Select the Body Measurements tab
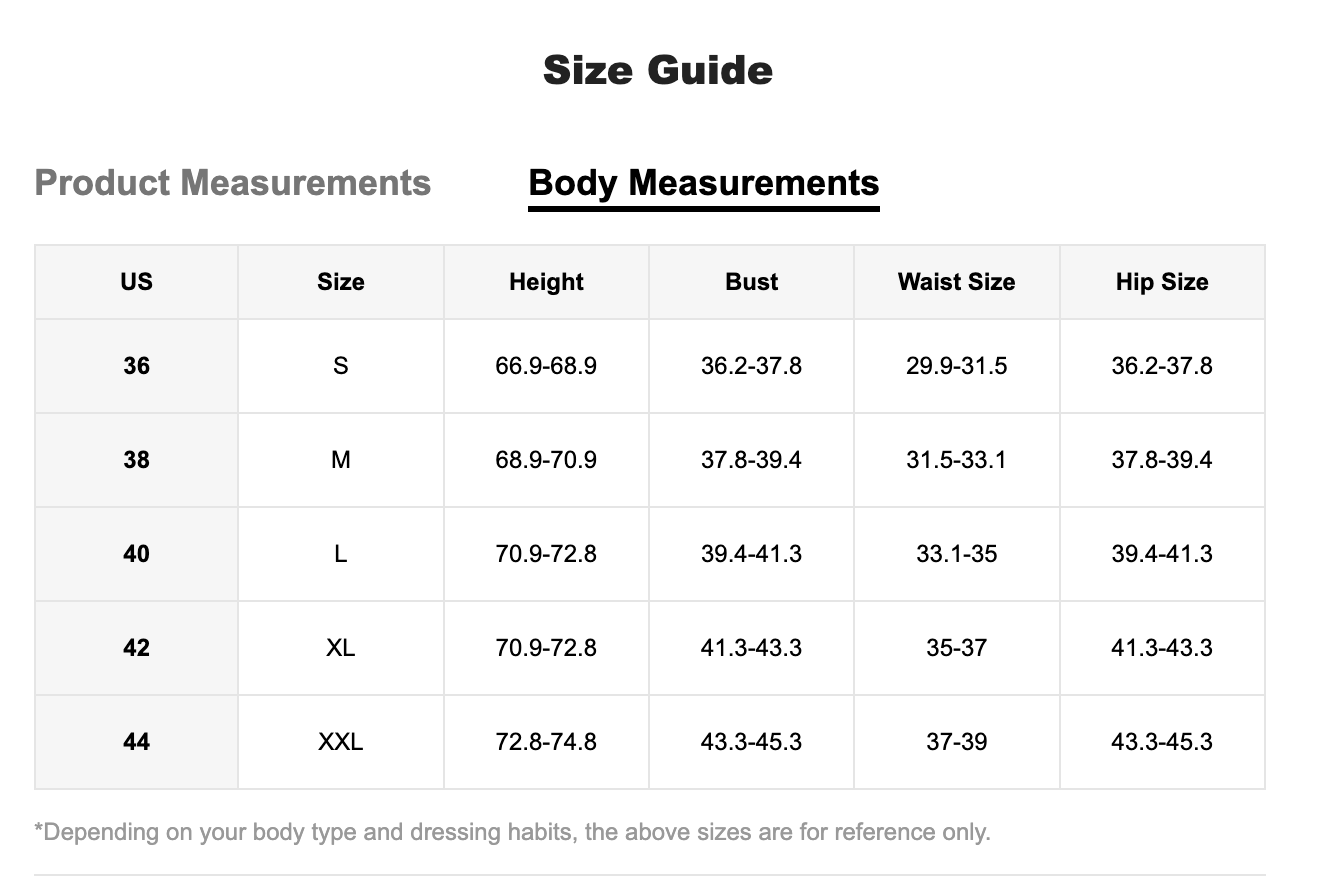Image resolution: width=1318 pixels, height=884 pixels. point(703,183)
